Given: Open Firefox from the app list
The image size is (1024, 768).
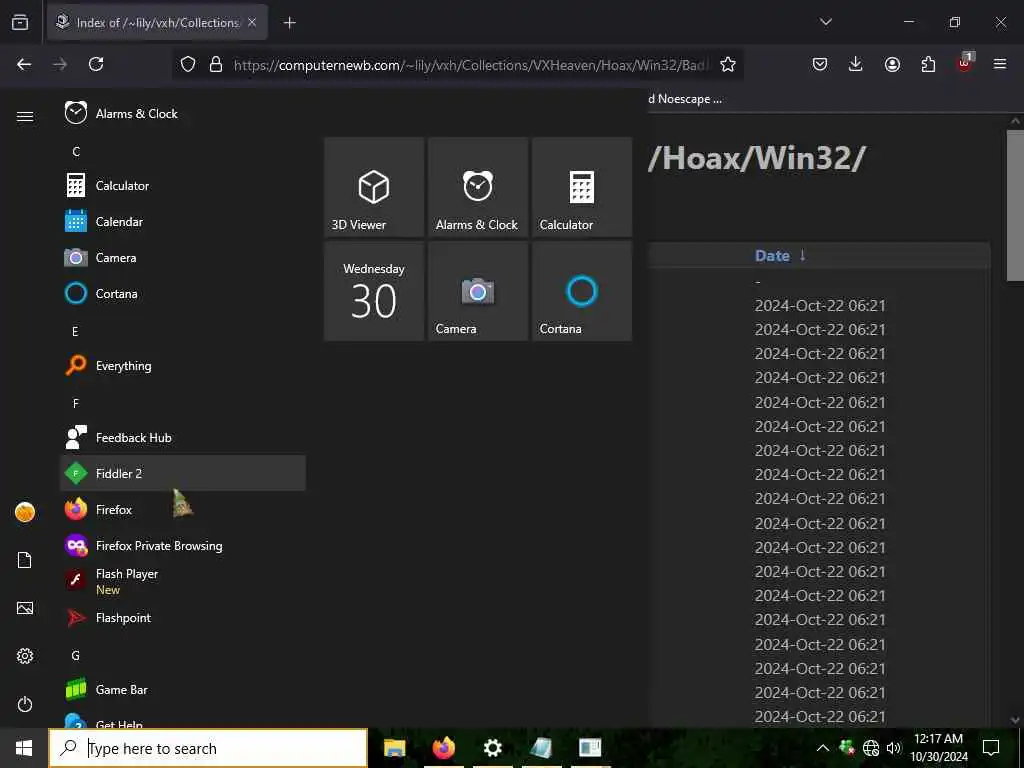Looking at the screenshot, I should 183,509.
